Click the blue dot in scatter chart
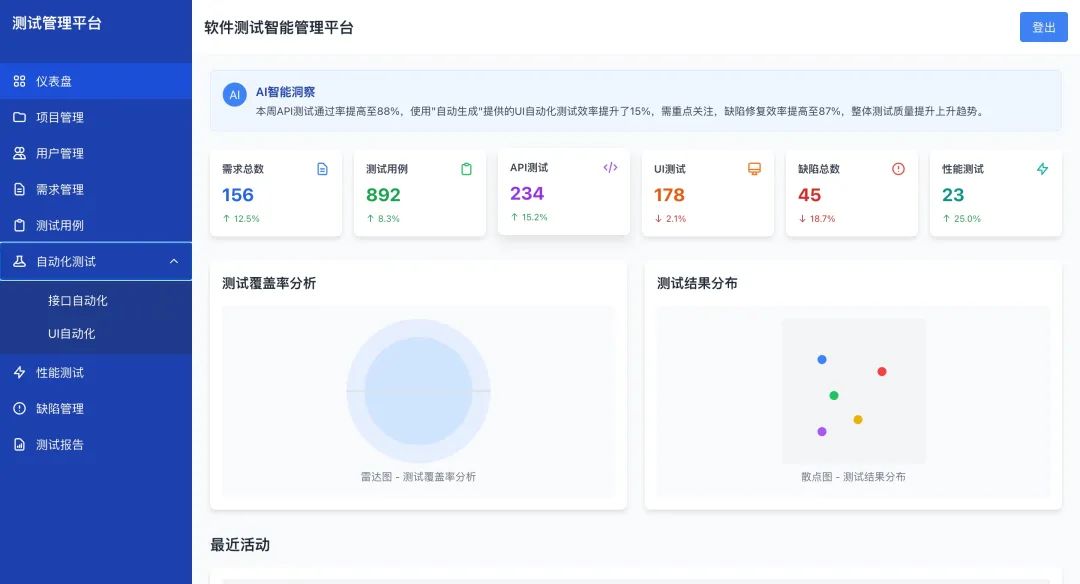 tap(822, 359)
